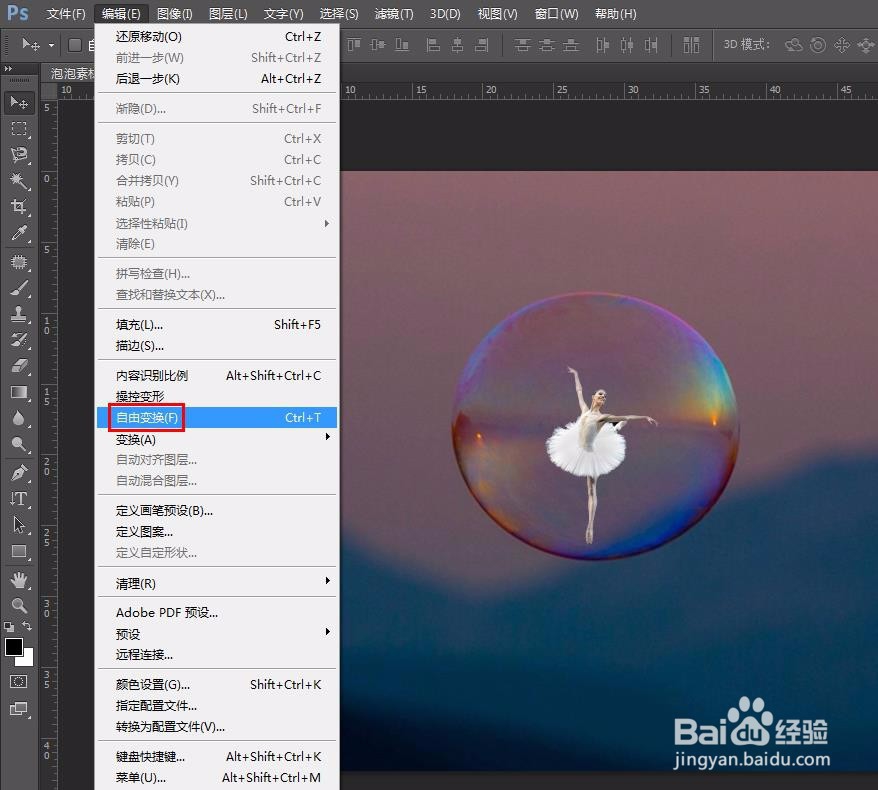Toggle Quick Mask mode icon
Image resolution: width=878 pixels, height=790 pixels.
(18, 681)
